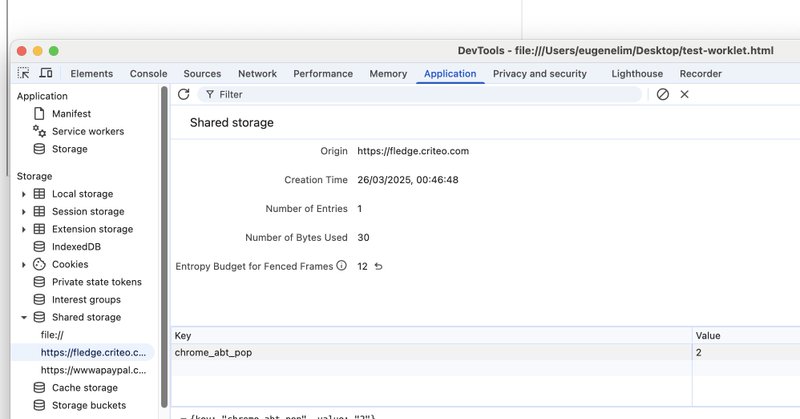
Task: Click the filter funnel icon
Action: (x=210, y=94)
